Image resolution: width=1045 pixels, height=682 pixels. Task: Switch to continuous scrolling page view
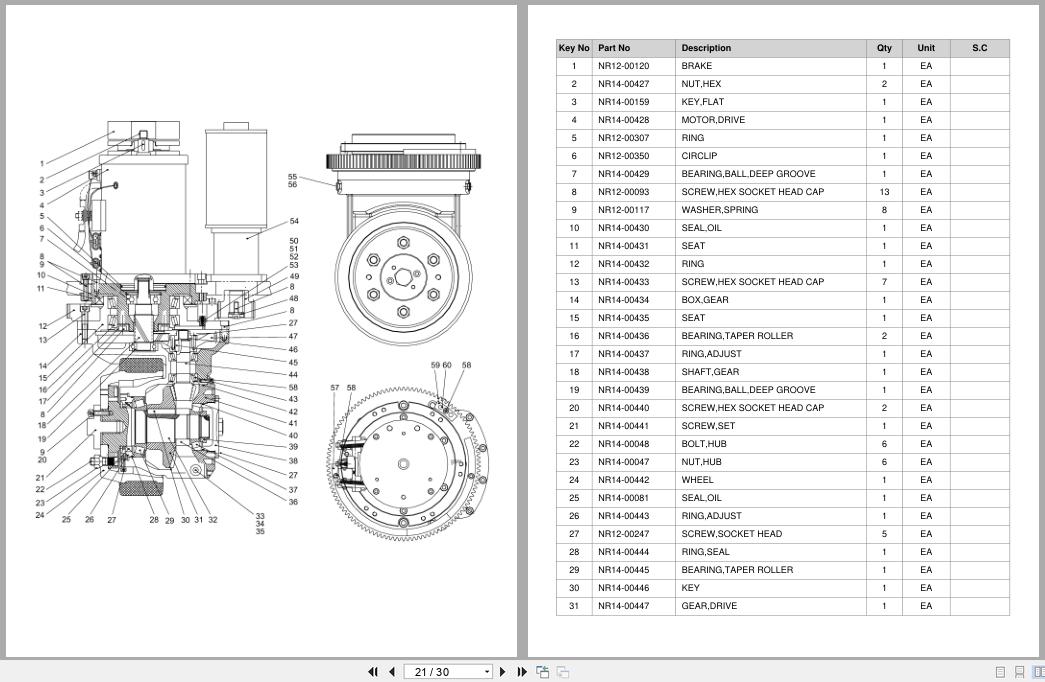point(1019,672)
